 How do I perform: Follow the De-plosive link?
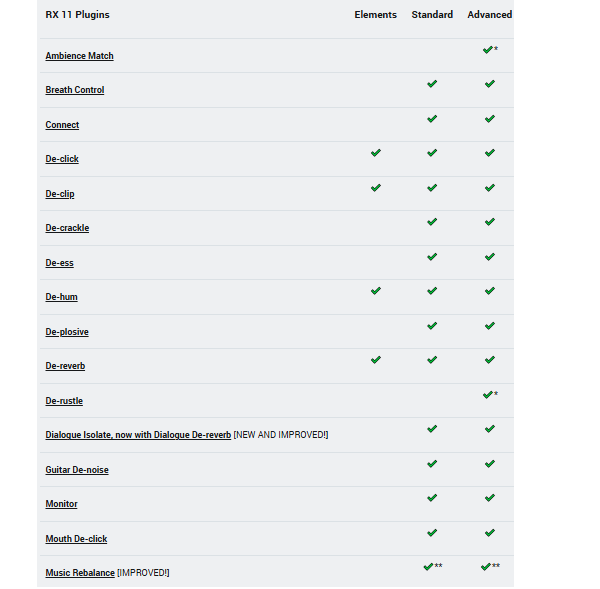(67, 332)
